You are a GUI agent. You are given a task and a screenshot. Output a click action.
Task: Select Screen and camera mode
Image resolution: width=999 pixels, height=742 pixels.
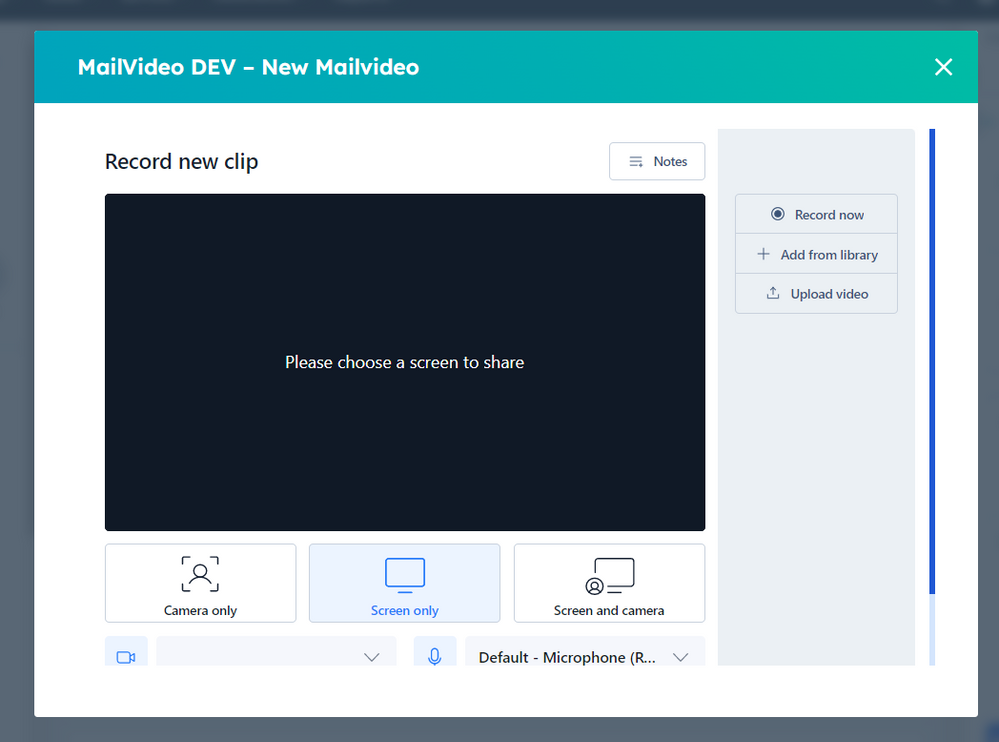[609, 584]
